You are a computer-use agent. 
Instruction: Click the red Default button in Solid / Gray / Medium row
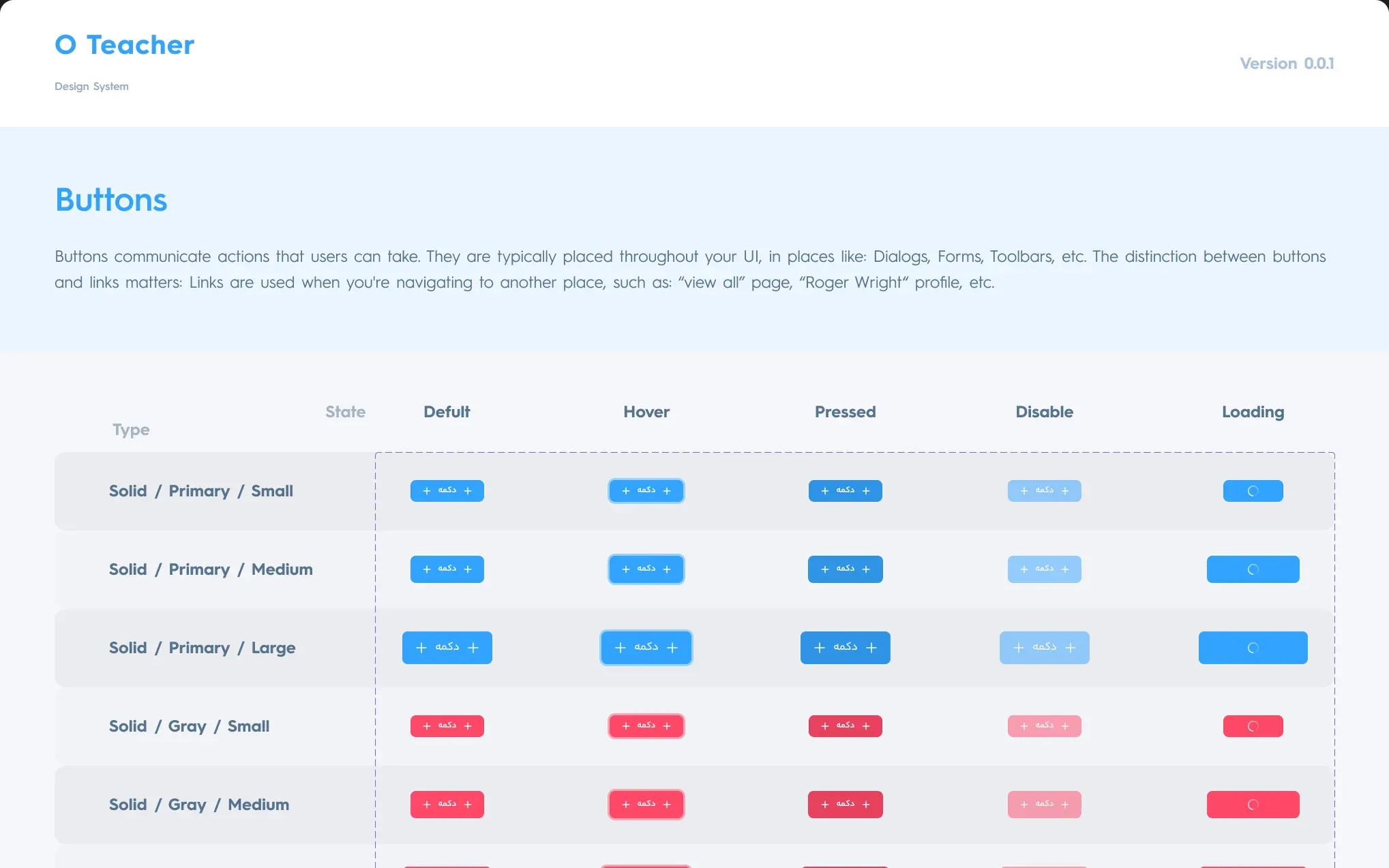(447, 805)
